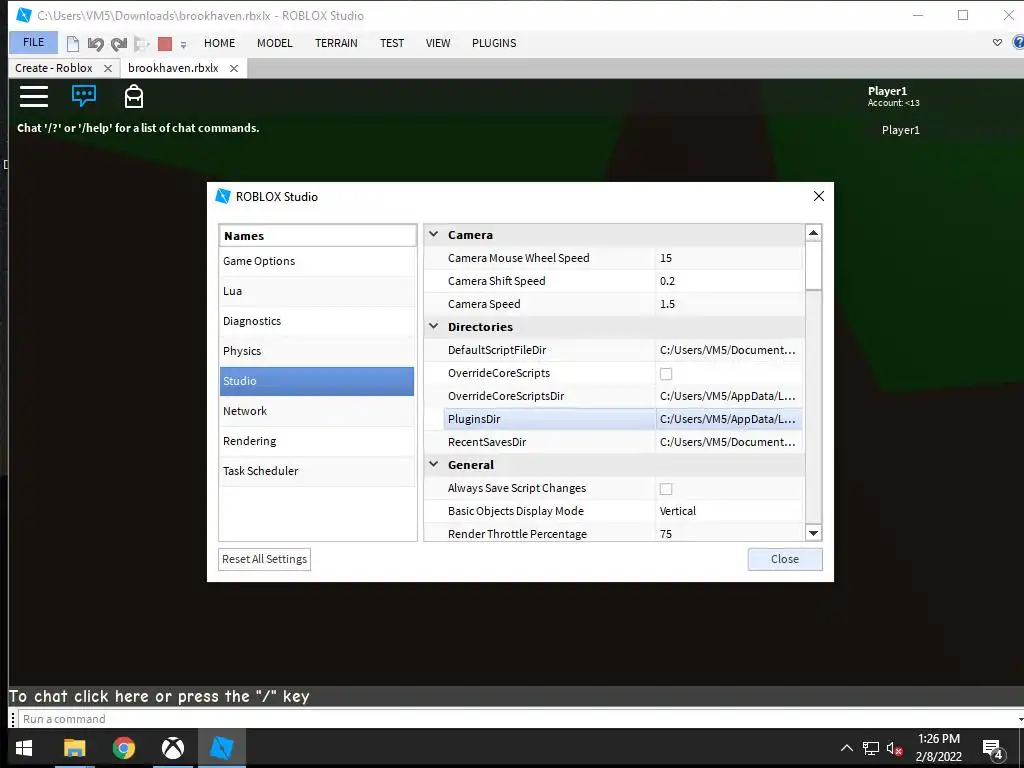The image size is (1024, 768).
Task: Click the Names column header
Action: tap(317, 236)
